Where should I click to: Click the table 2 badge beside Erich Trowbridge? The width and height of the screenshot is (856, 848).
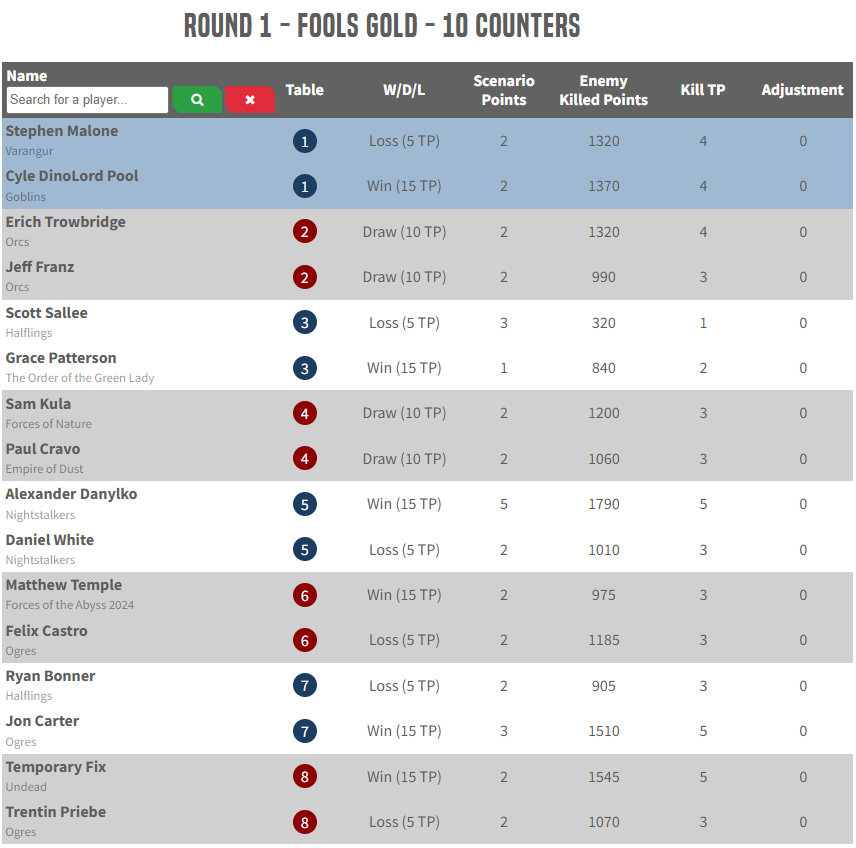tap(305, 232)
